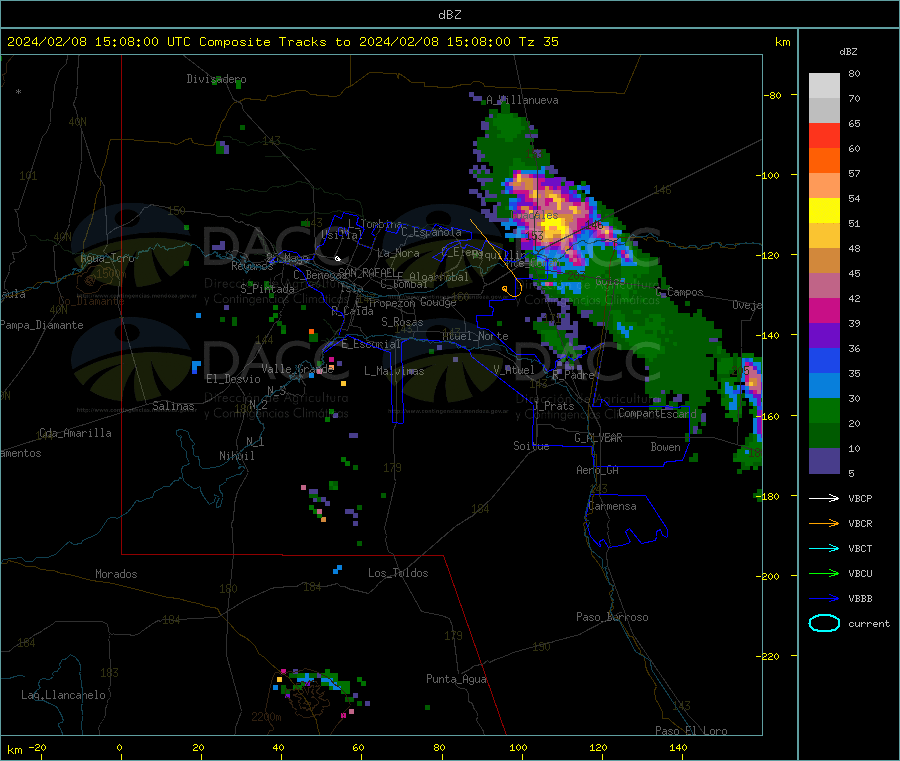Screen dimensions: 900x761
Task: Click the green color swatch beside 20 dBZ
Action: pyautogui.click(x=824, y=410)
